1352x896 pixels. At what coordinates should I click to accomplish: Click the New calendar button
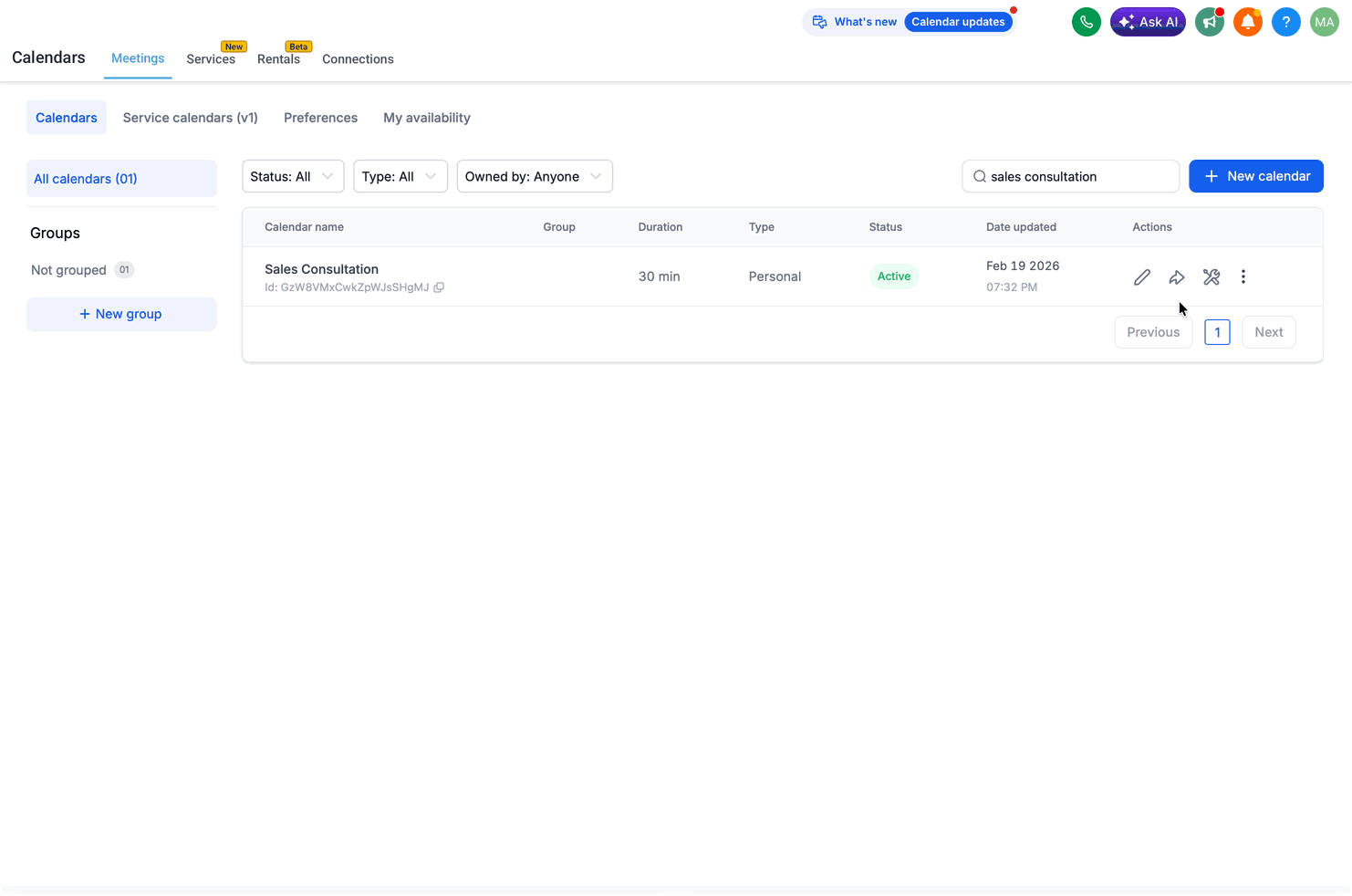pos(1255,176)
